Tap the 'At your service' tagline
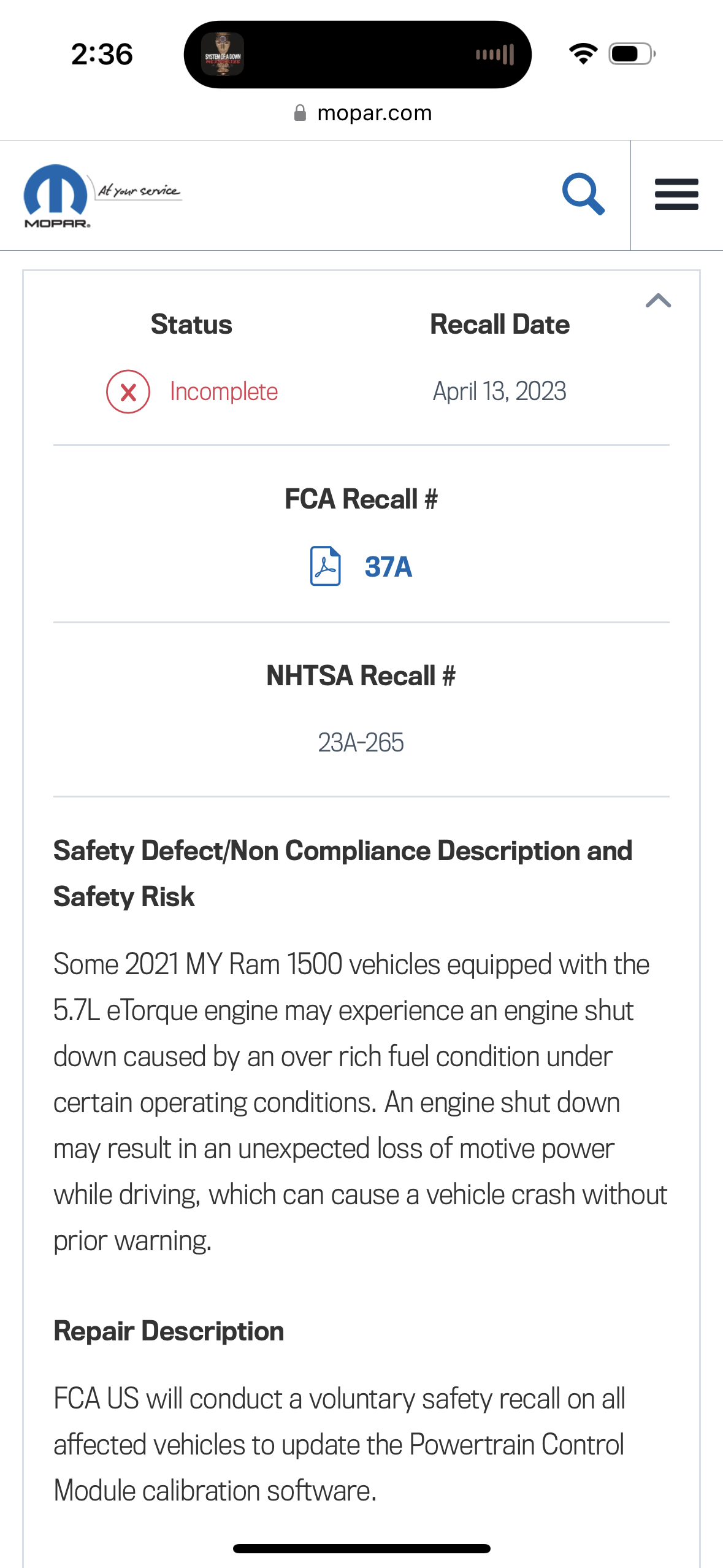This screenshot has width=723, height=1568. [139, 191]
